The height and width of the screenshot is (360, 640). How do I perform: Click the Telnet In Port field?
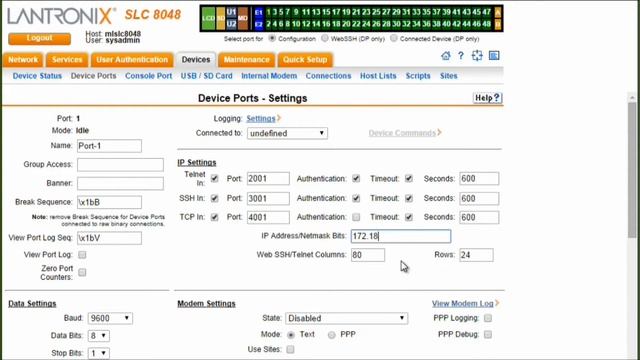tap(268, 179)
